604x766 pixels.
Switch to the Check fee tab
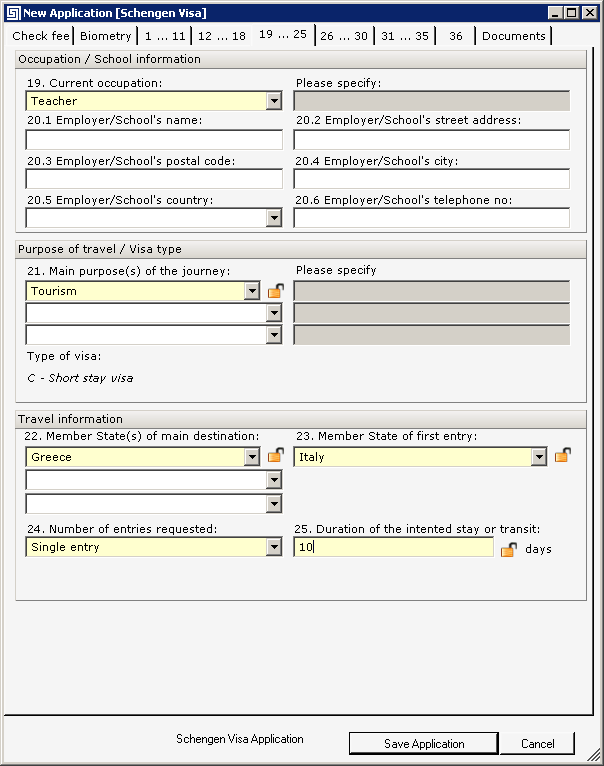pos(41,36)
